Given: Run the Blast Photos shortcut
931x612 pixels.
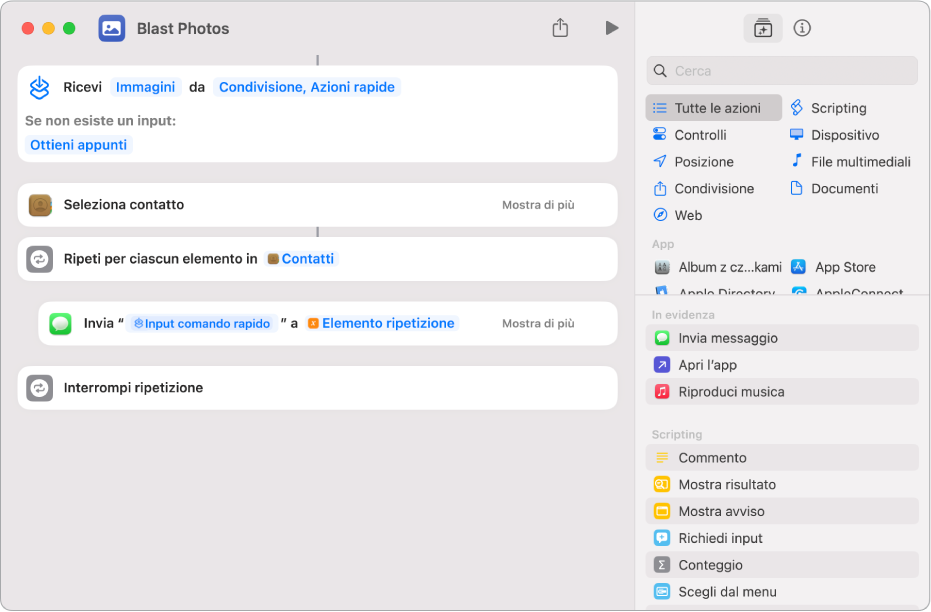Looking at the screenshot, I should click(611, 28).
